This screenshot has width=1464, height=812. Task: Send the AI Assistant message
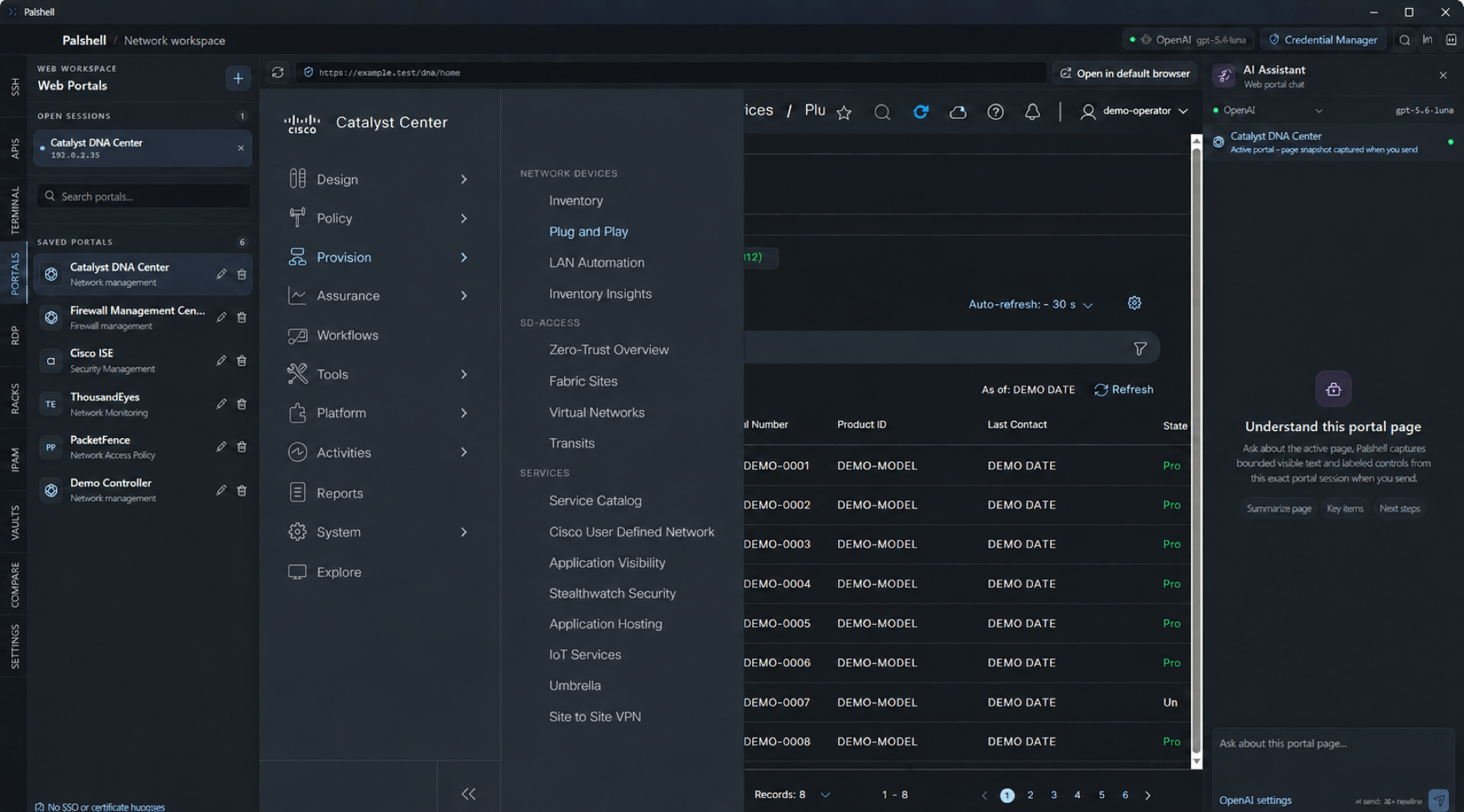[1439, 799]
